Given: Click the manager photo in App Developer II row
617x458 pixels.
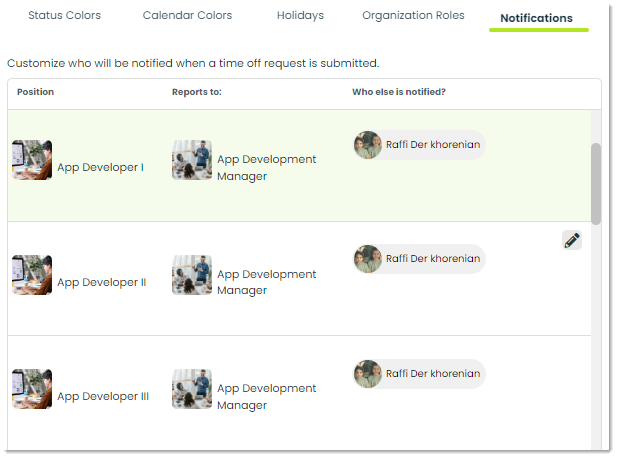Looking at the screenshot, I should point(192,275).
